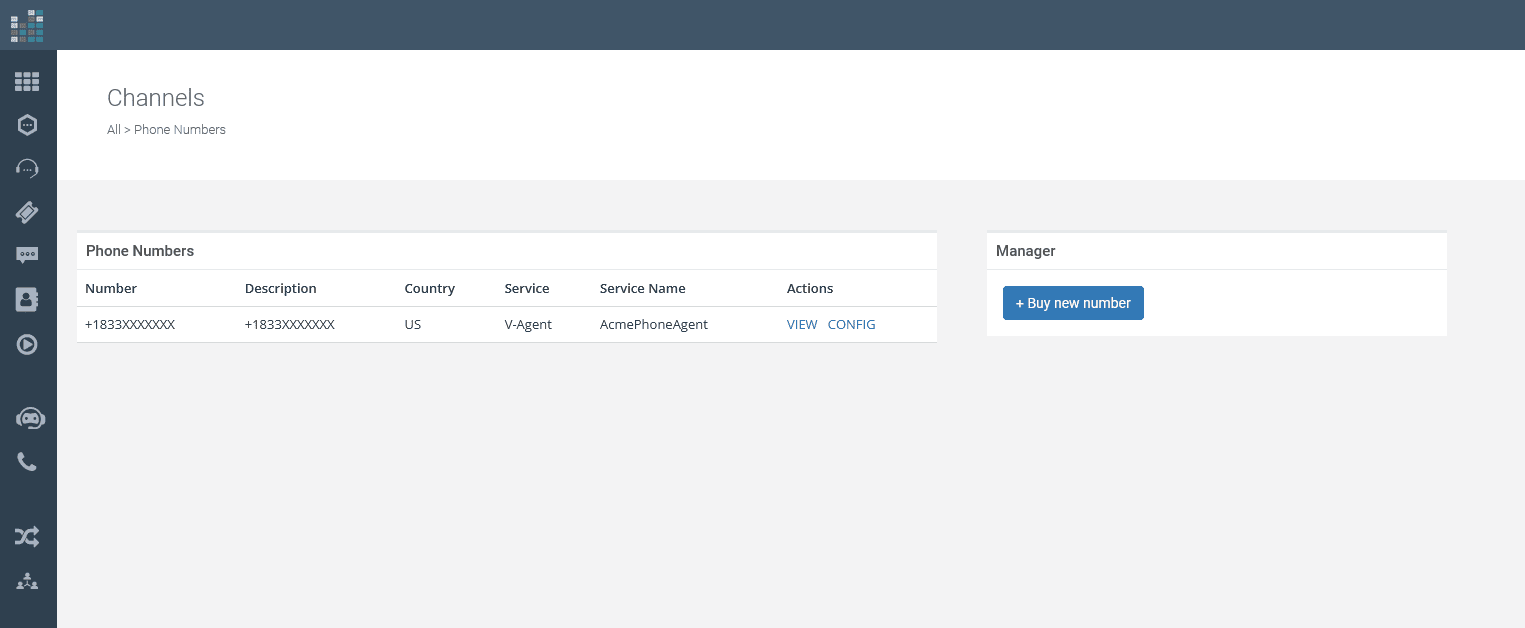Viewport: 1525px width, 628px height.
Task: Open the ticket icon in sidebar
Action: coord(27,212)
